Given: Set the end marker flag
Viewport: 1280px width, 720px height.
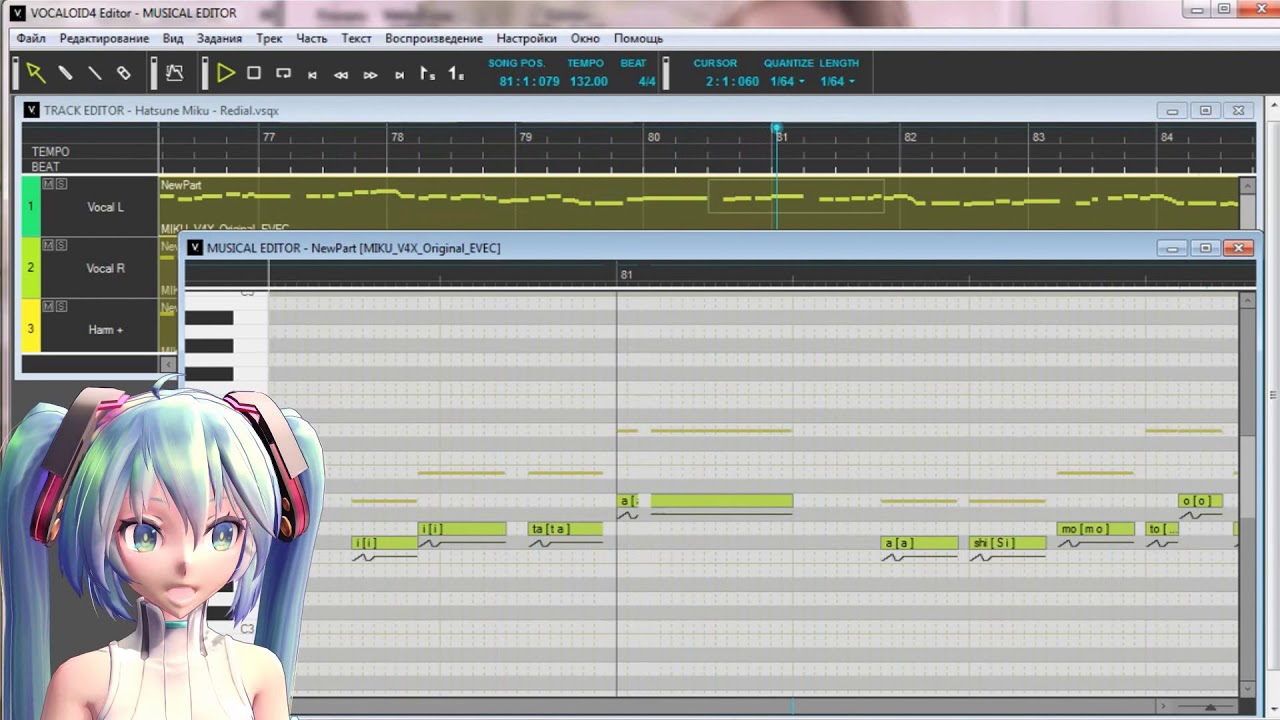Looking at the screenshot, I should (456, 73).
